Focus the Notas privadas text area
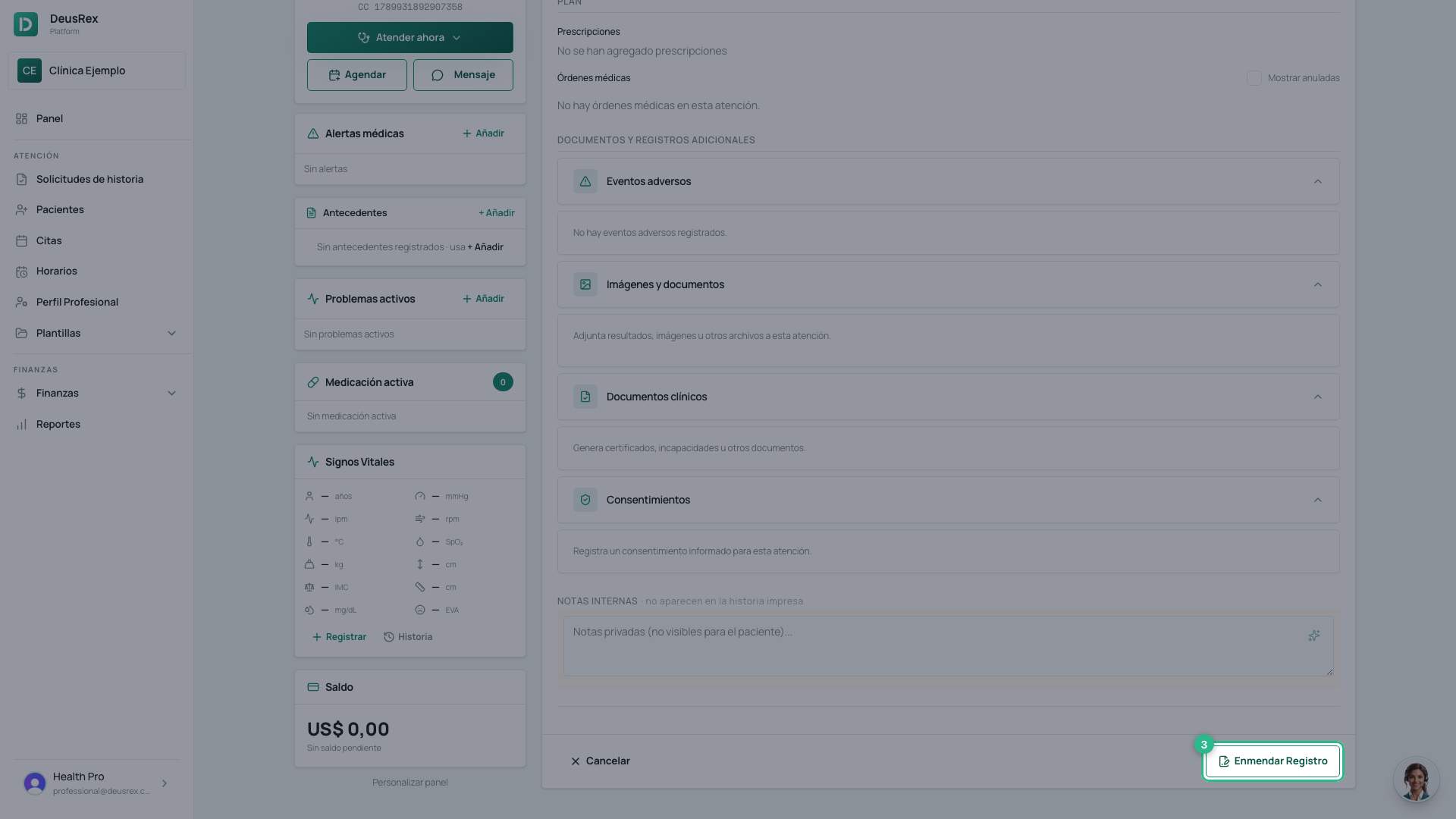 948,646
